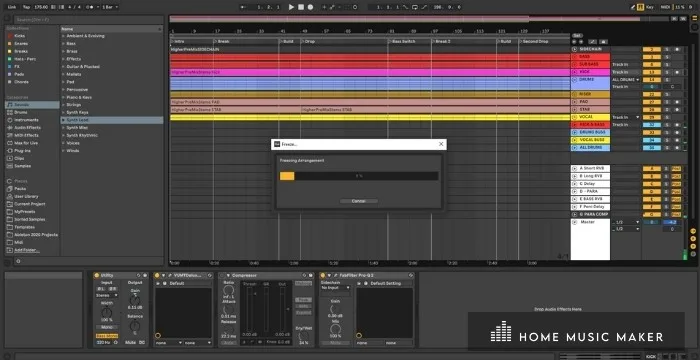
Task: Open Max for Live category
Action: (26, 143)
